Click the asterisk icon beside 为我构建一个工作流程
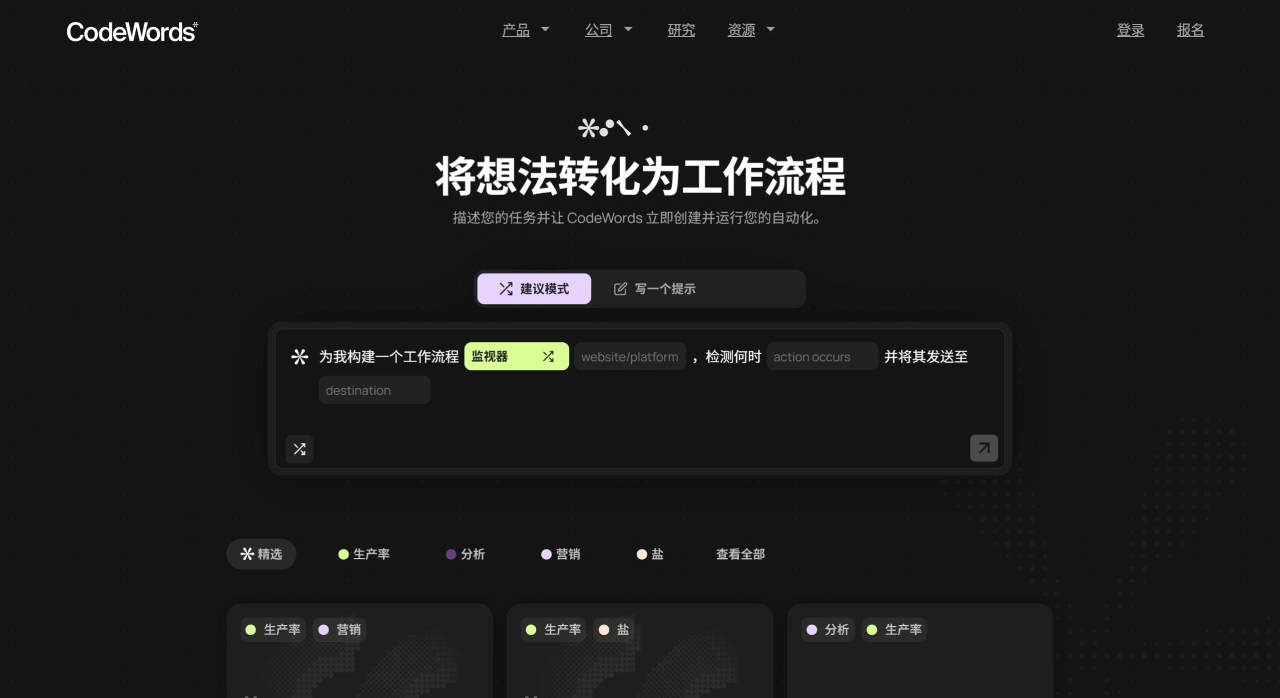Viewport: 1280px width, 698px height. click(x=299, y=357)
